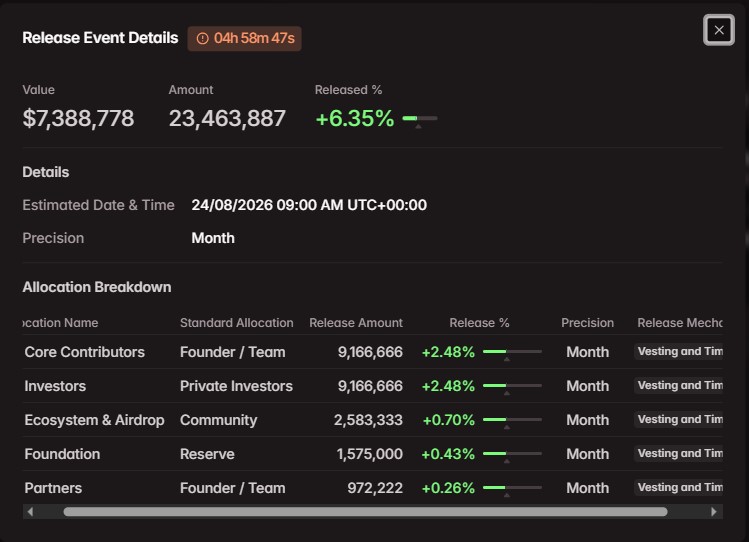Click the +0.26% release percentage
The image size is (749, 542).
tap(448, 488)
